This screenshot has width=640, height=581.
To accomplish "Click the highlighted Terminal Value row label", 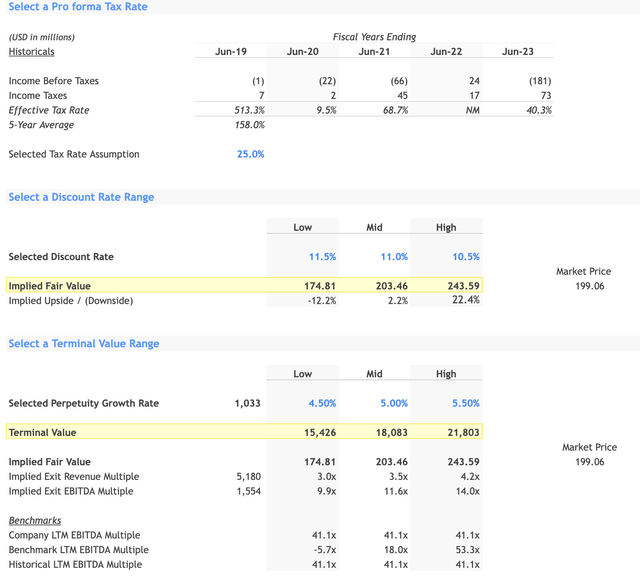I will tap(42, 433).
